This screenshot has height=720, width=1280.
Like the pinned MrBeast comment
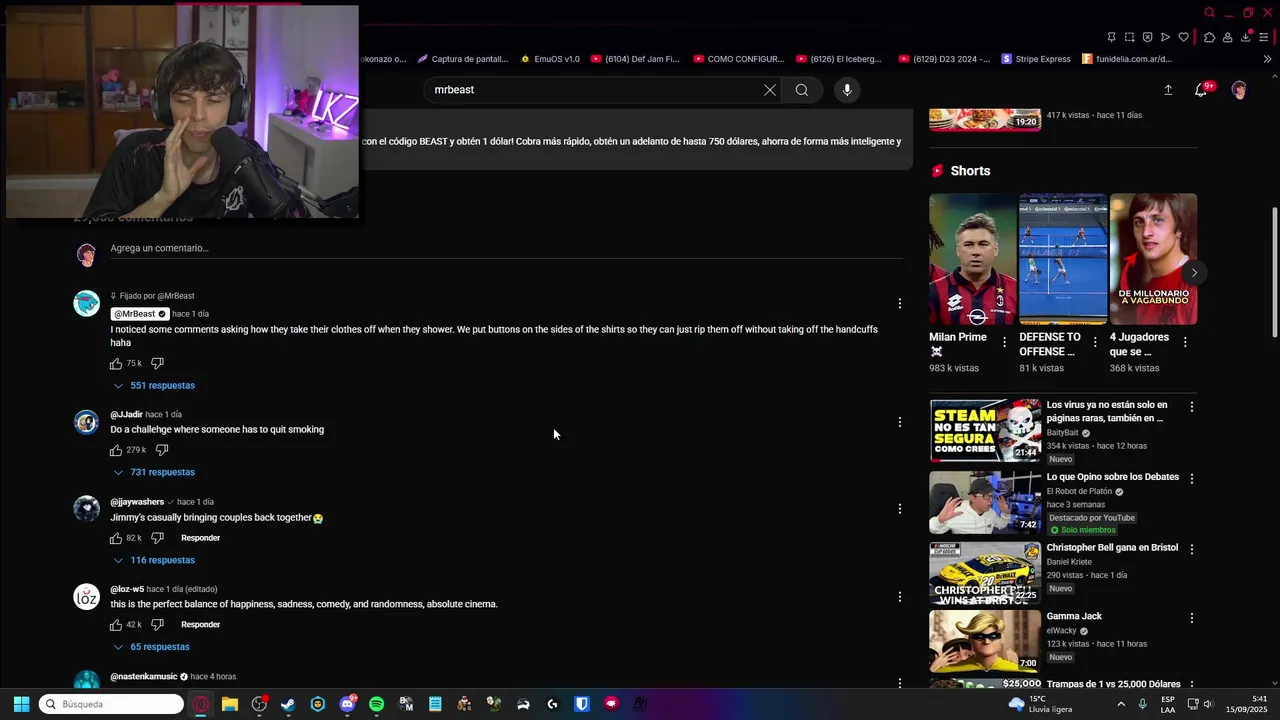coord(116,363)
